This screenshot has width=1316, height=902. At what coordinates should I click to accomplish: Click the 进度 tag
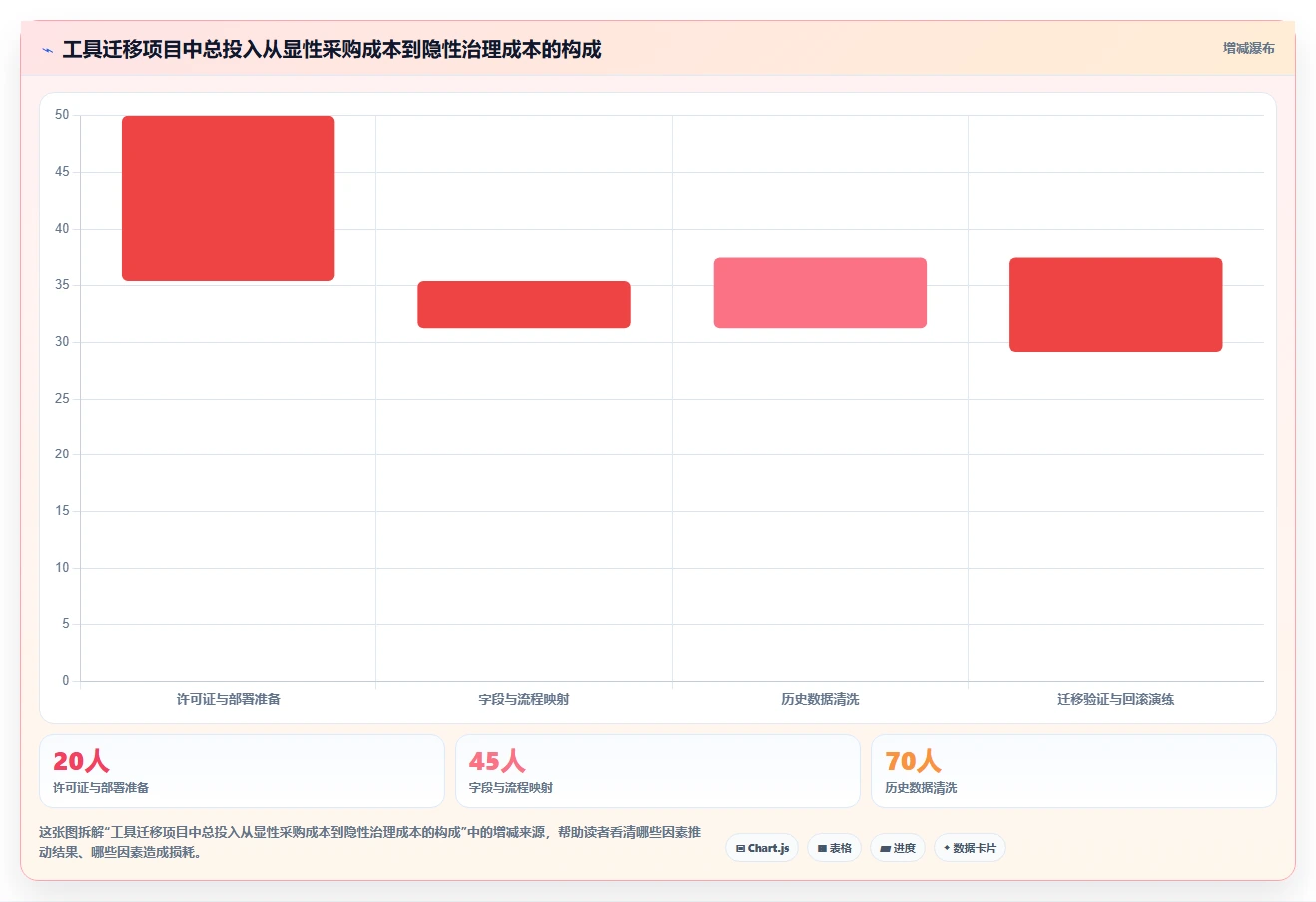(x=897, y=848)
